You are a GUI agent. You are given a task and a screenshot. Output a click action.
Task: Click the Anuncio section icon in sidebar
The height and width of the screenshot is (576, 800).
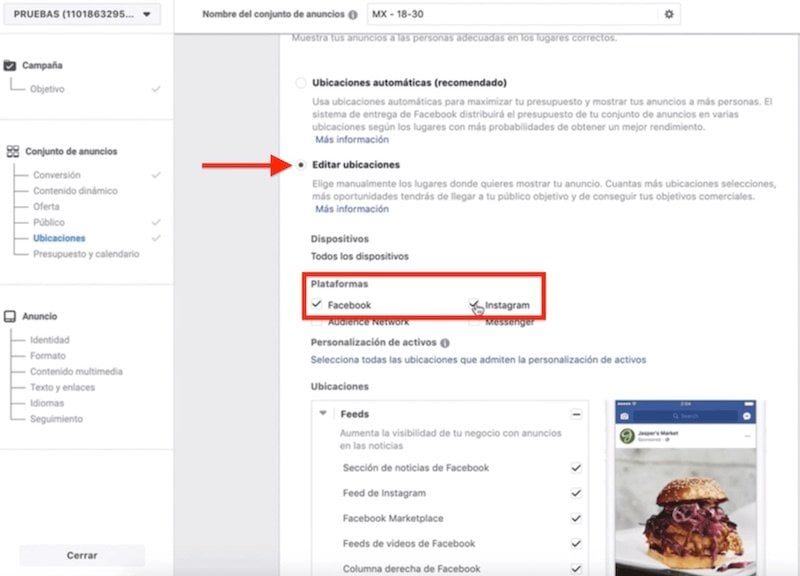[x=12, y=316]
